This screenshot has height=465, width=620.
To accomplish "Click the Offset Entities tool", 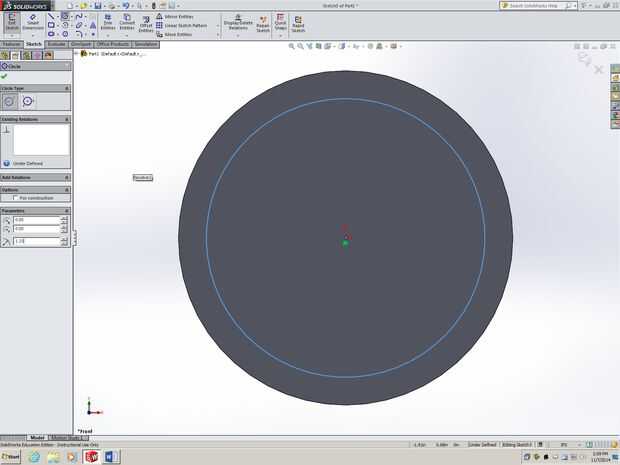I will [x=146, y=24].
